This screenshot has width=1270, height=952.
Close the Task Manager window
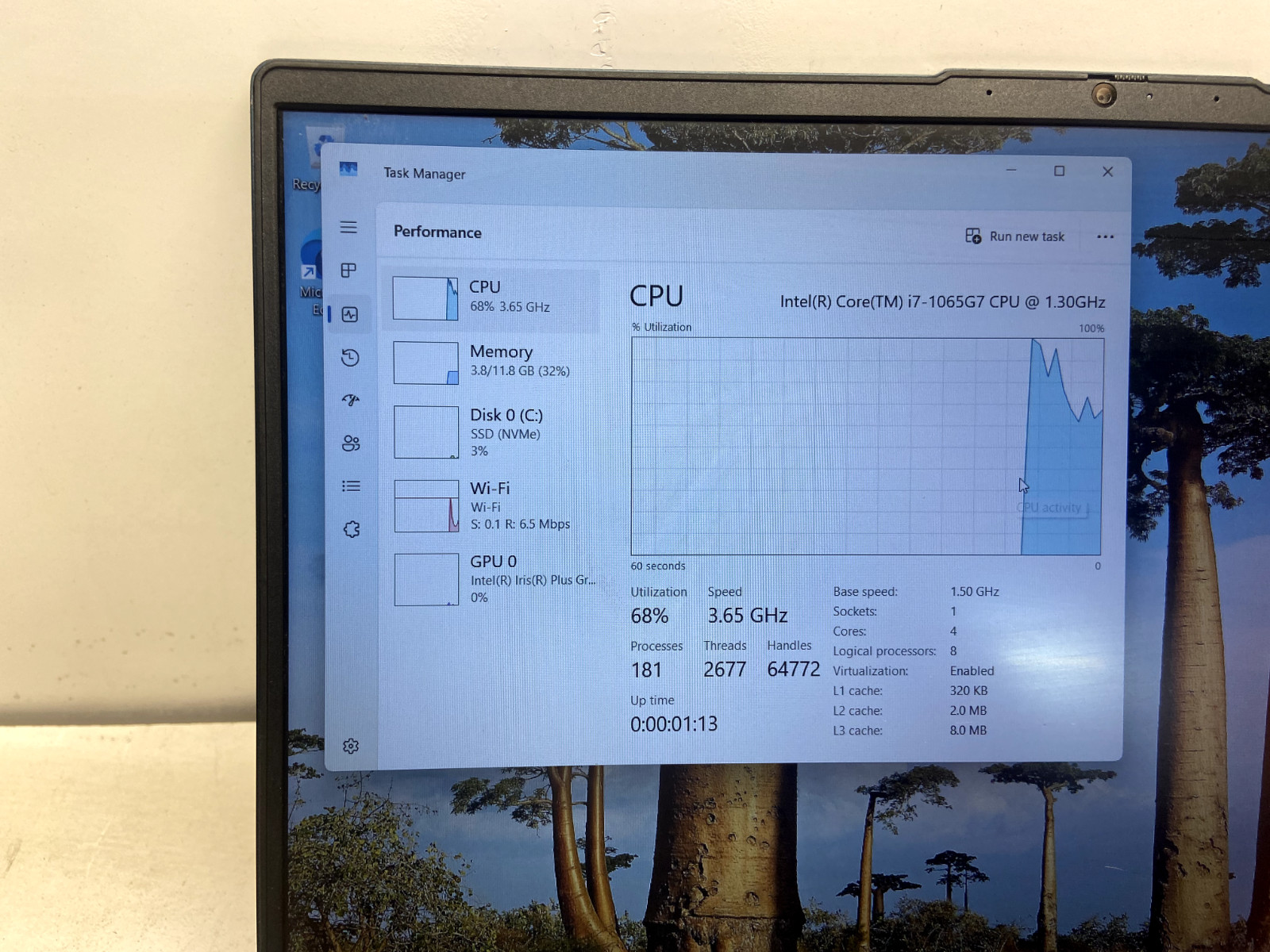[x=1107, y=171]
